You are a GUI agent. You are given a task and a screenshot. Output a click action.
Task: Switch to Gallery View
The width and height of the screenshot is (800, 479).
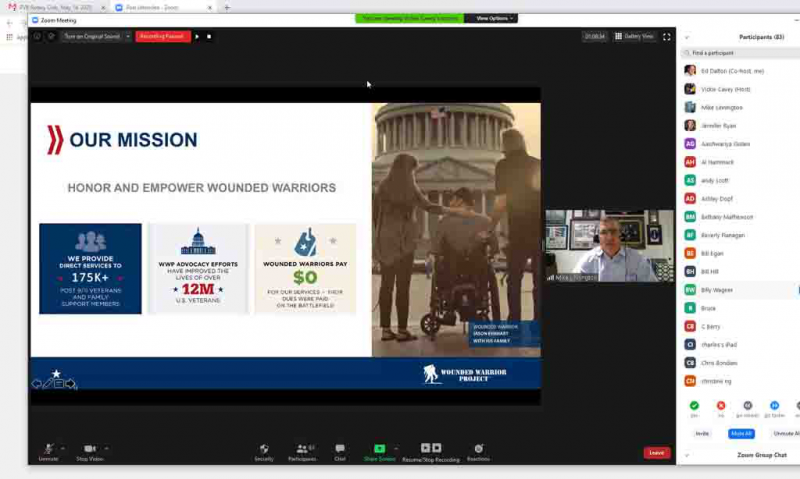(x=634, y=36)
